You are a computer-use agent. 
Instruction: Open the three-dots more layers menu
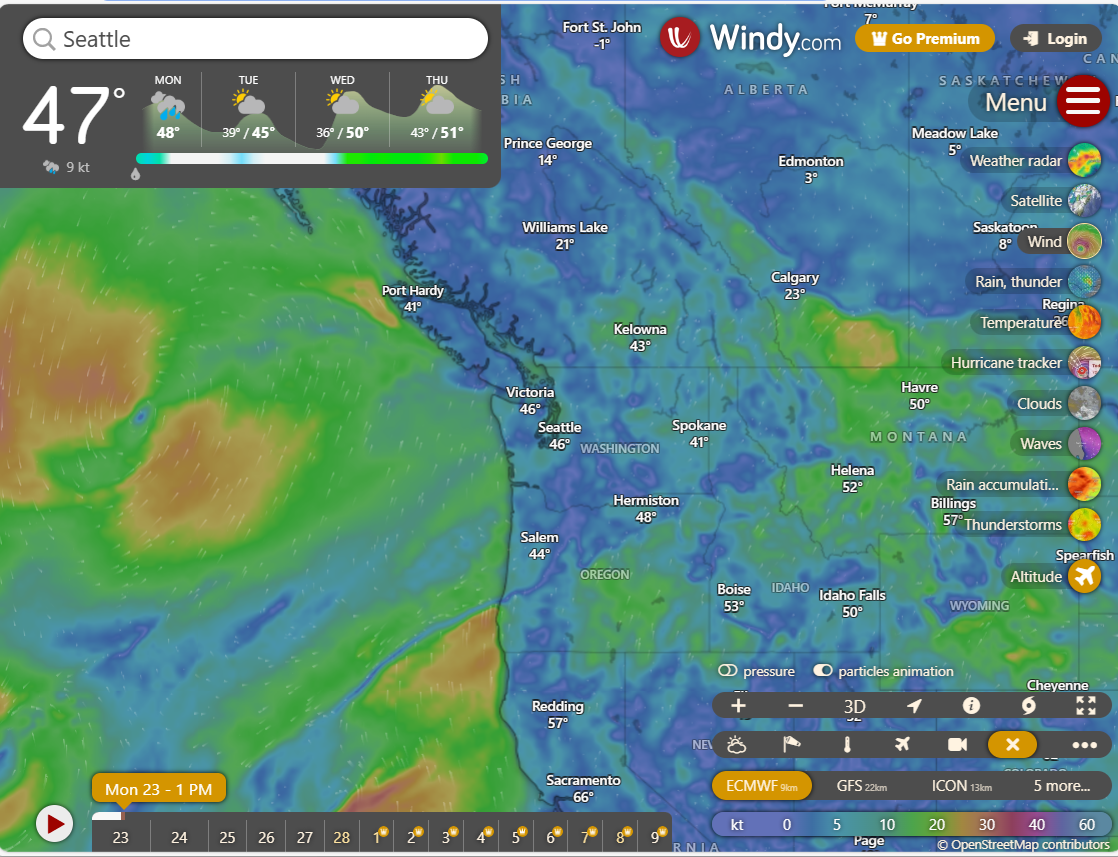(1084, 745)
